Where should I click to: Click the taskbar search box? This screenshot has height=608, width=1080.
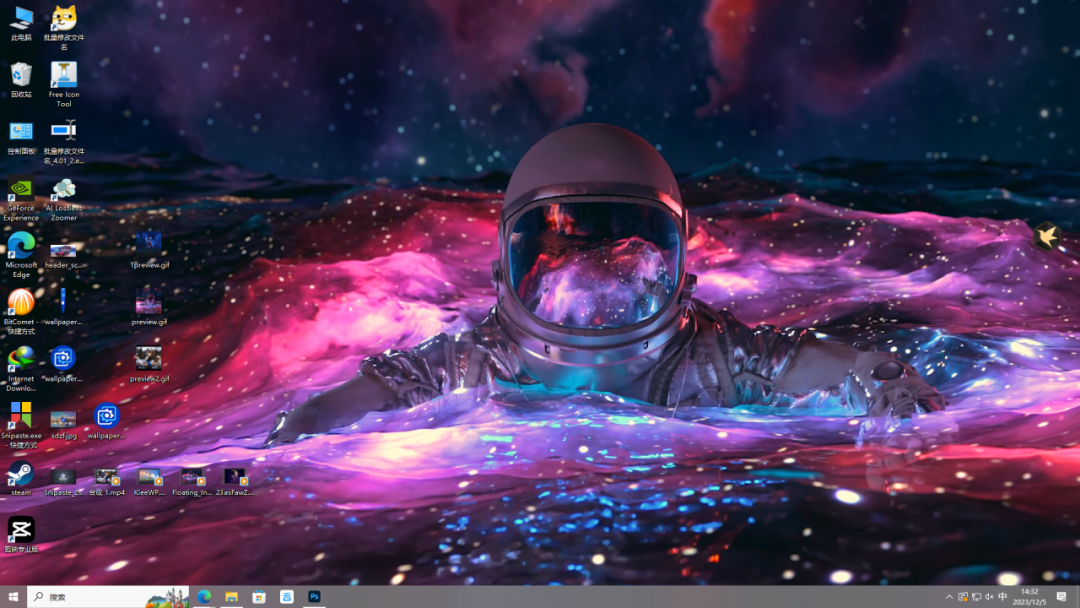point(107,597)
